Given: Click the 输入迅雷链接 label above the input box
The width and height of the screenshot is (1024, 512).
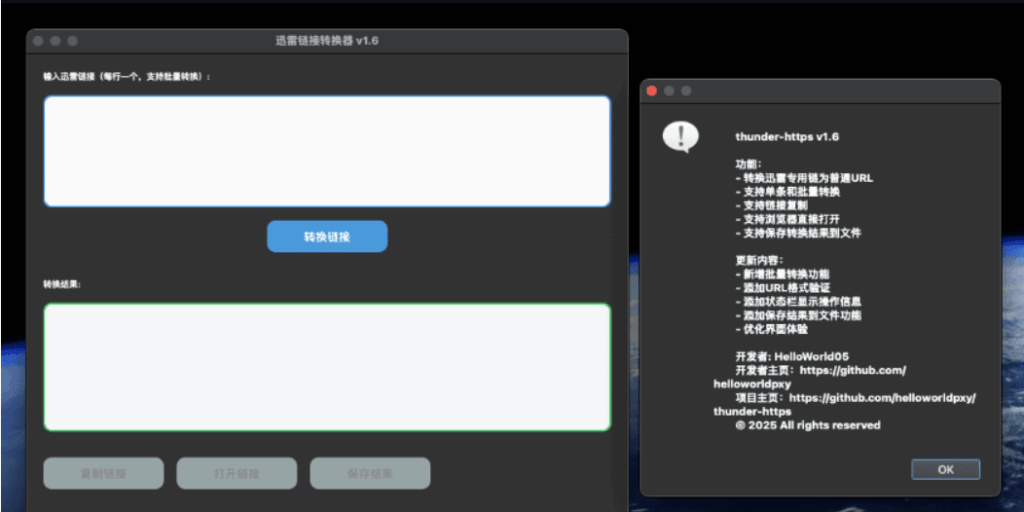Looking at the screenshot, I should click(127, 76).
